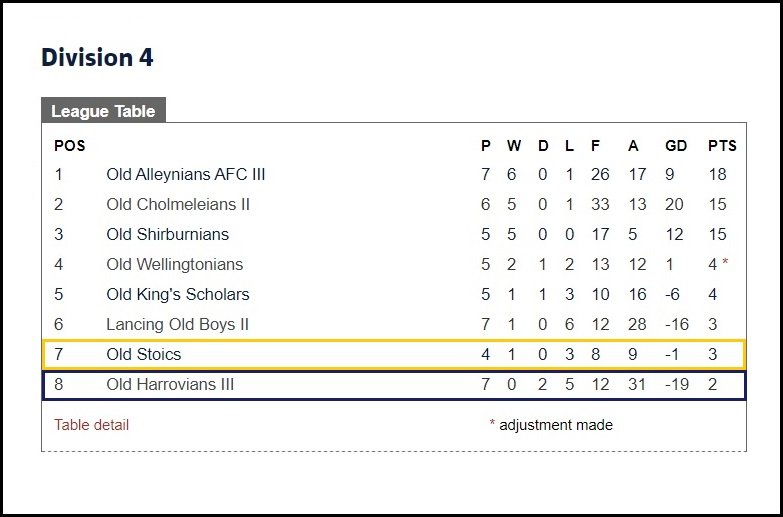Click the Division 4 heading
This screenshot has height=517, width=783.
tap(97, 57)
